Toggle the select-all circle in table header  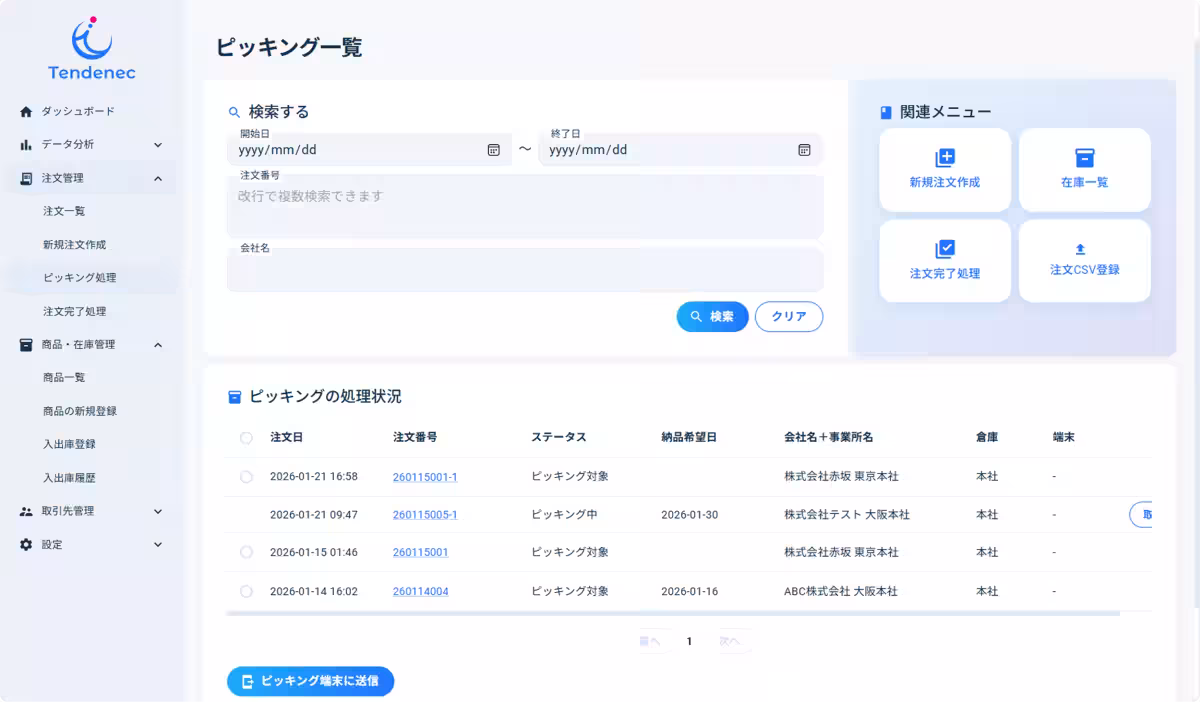pos(245,437)
